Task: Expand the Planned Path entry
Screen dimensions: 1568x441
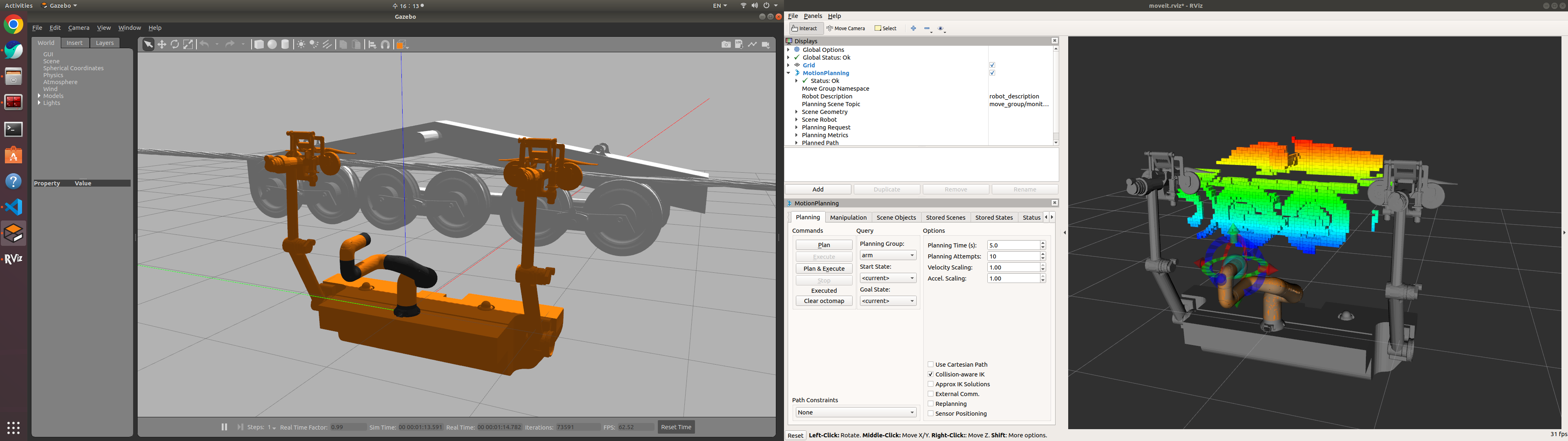Action: (x=796, y=143)
